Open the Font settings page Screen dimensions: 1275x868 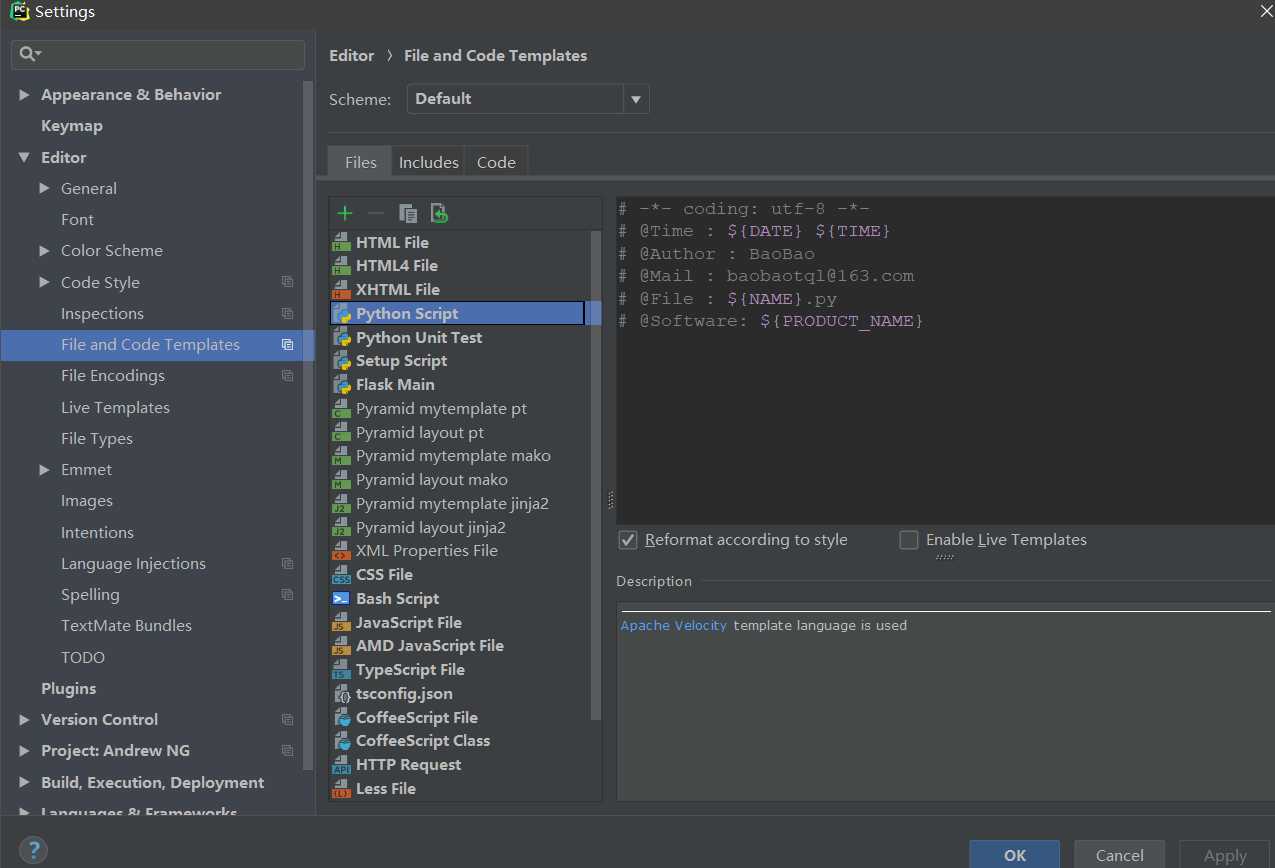[77, 220]
